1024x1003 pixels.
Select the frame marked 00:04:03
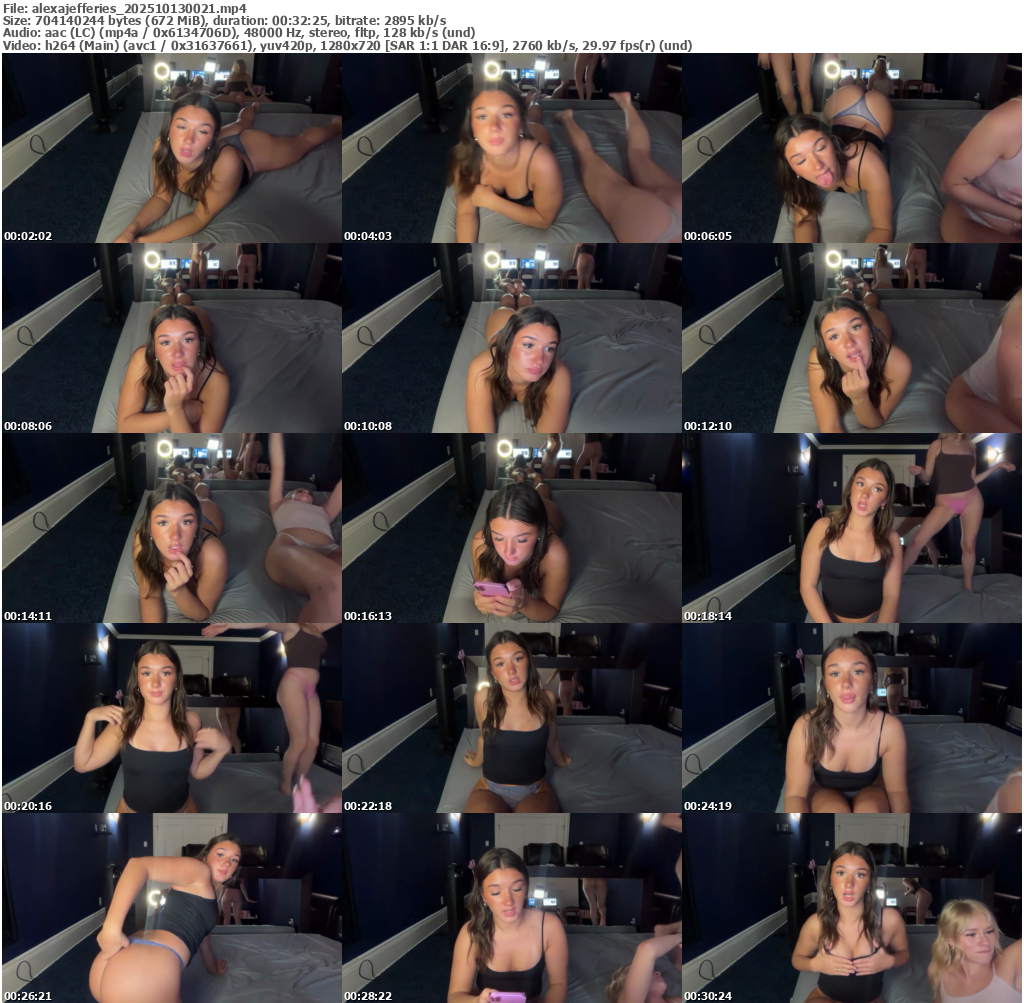[511, 148]
